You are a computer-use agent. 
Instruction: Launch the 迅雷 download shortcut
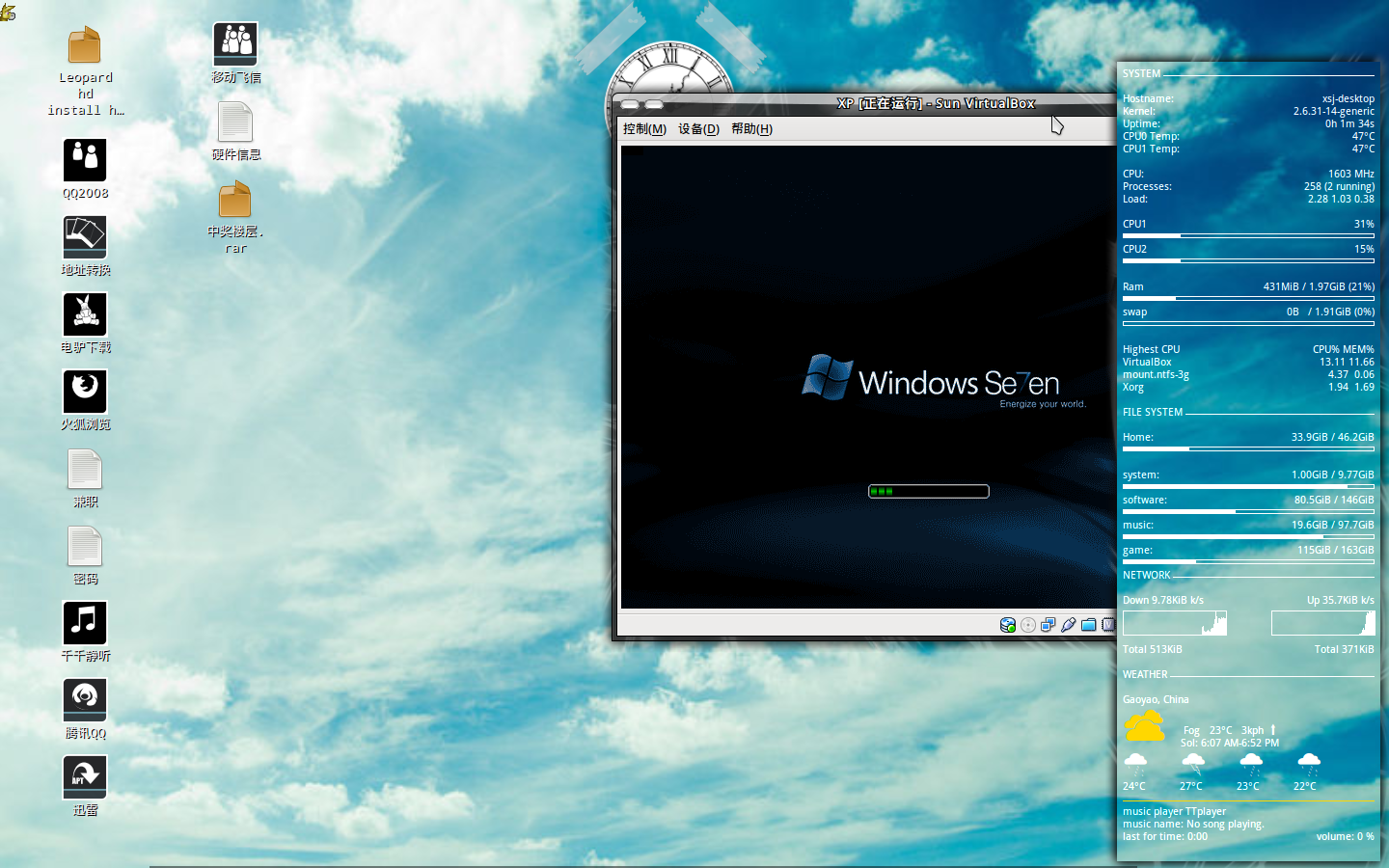click(x=85, y=777)
